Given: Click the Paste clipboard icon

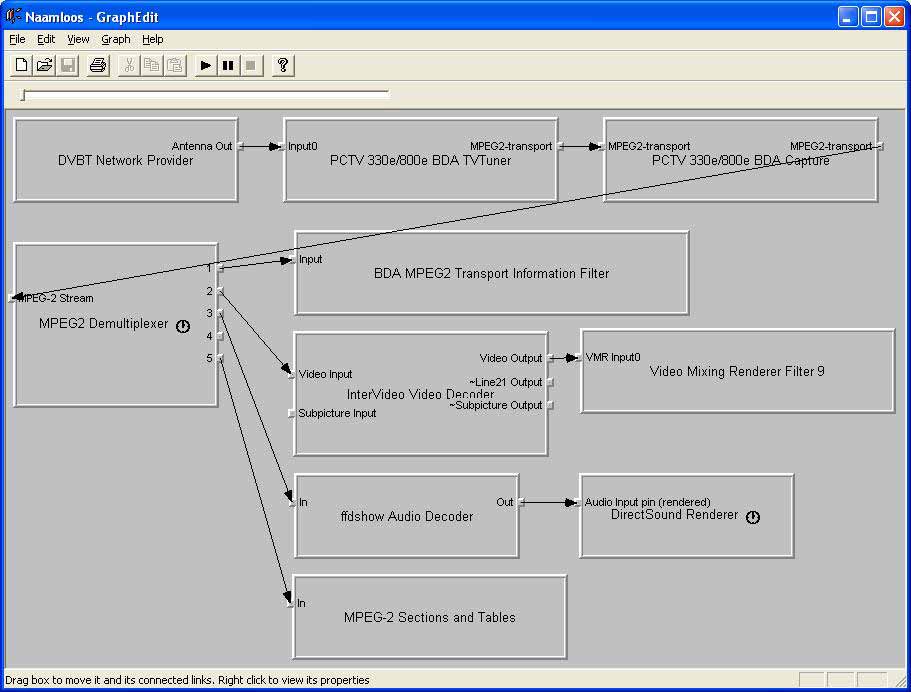Looking at the screenshot, I should 175,65.
